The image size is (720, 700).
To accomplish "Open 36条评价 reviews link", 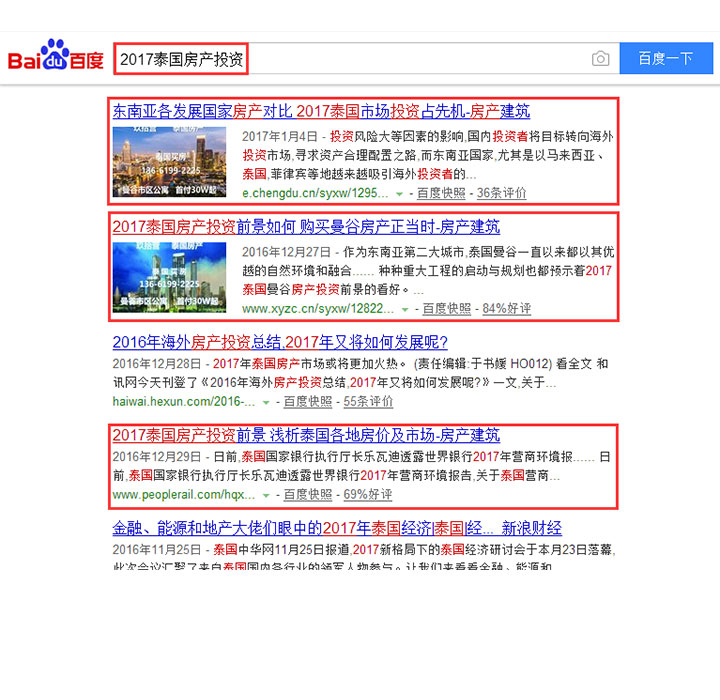I will tap(501, 193).
